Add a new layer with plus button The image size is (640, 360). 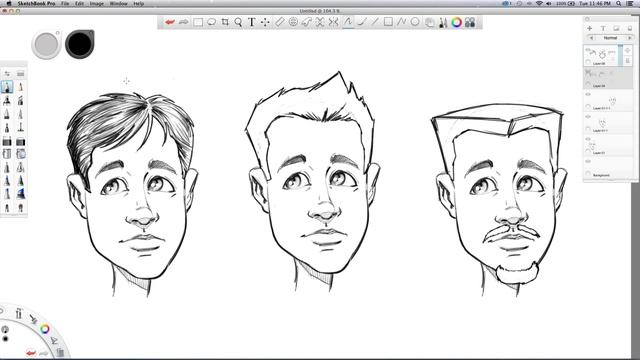coord(589,28)
